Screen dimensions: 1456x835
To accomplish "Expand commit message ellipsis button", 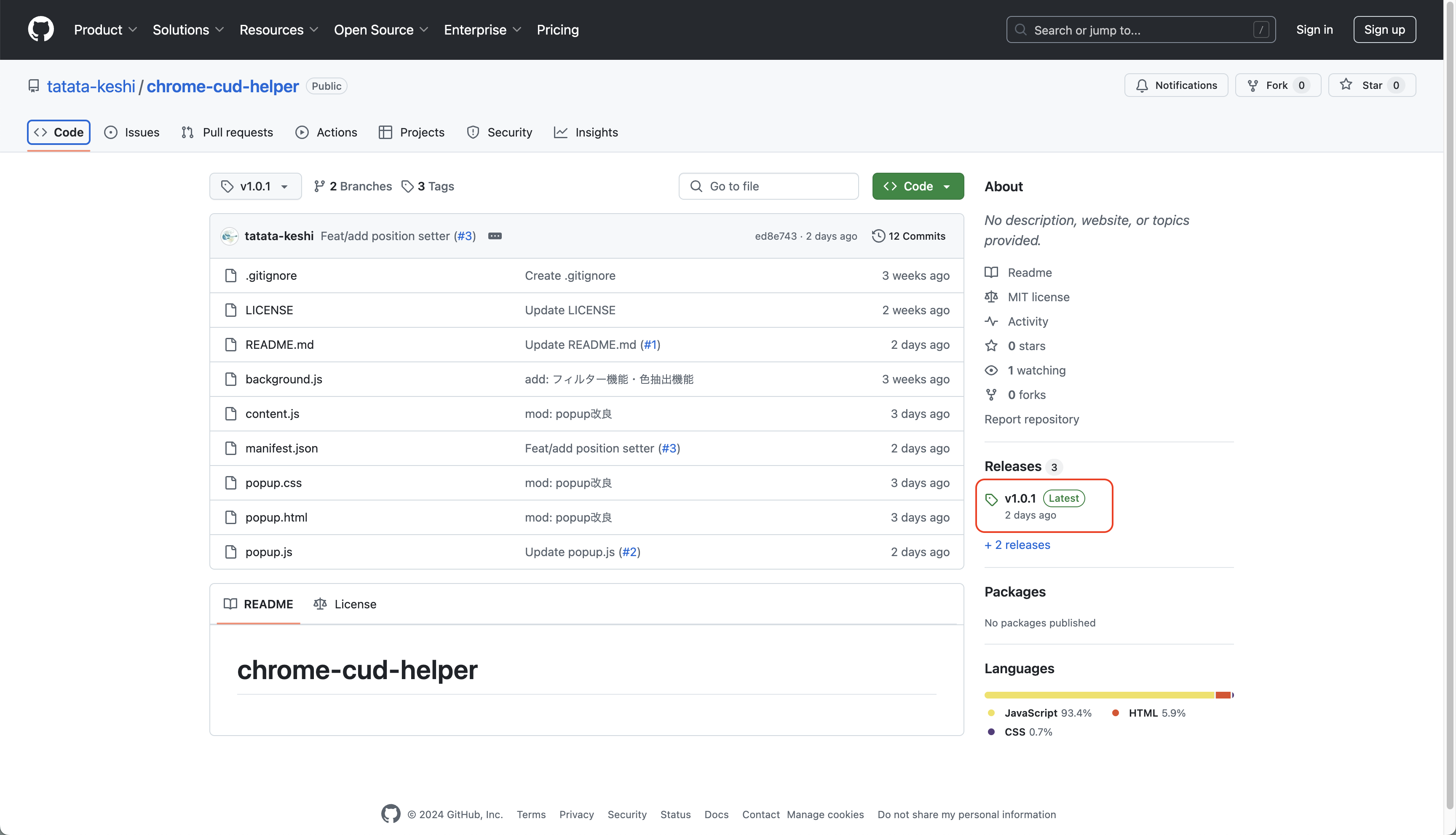I will [495, 236].
